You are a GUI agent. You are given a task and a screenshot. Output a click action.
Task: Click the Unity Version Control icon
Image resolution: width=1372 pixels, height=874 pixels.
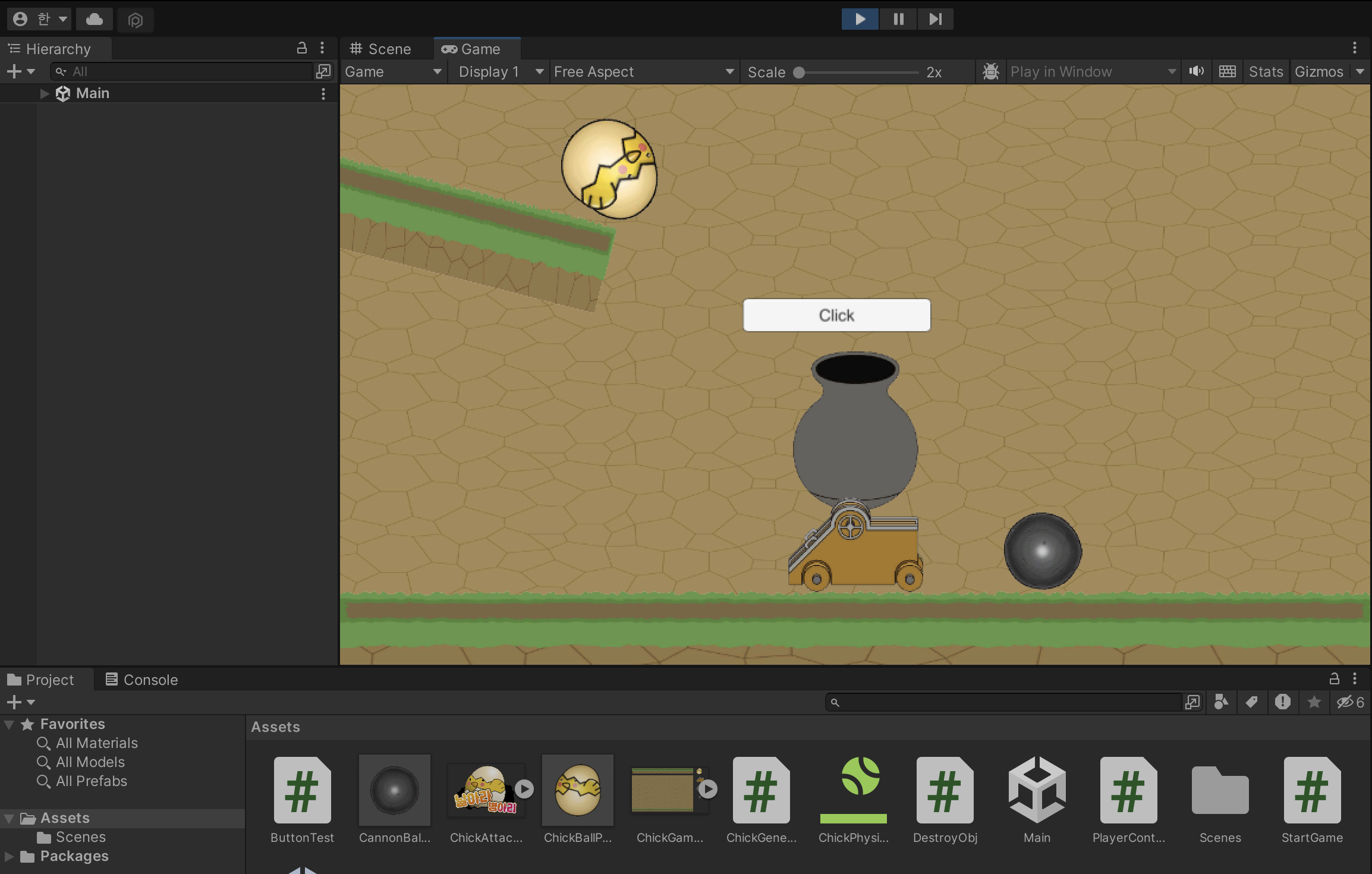click(136, 20)
